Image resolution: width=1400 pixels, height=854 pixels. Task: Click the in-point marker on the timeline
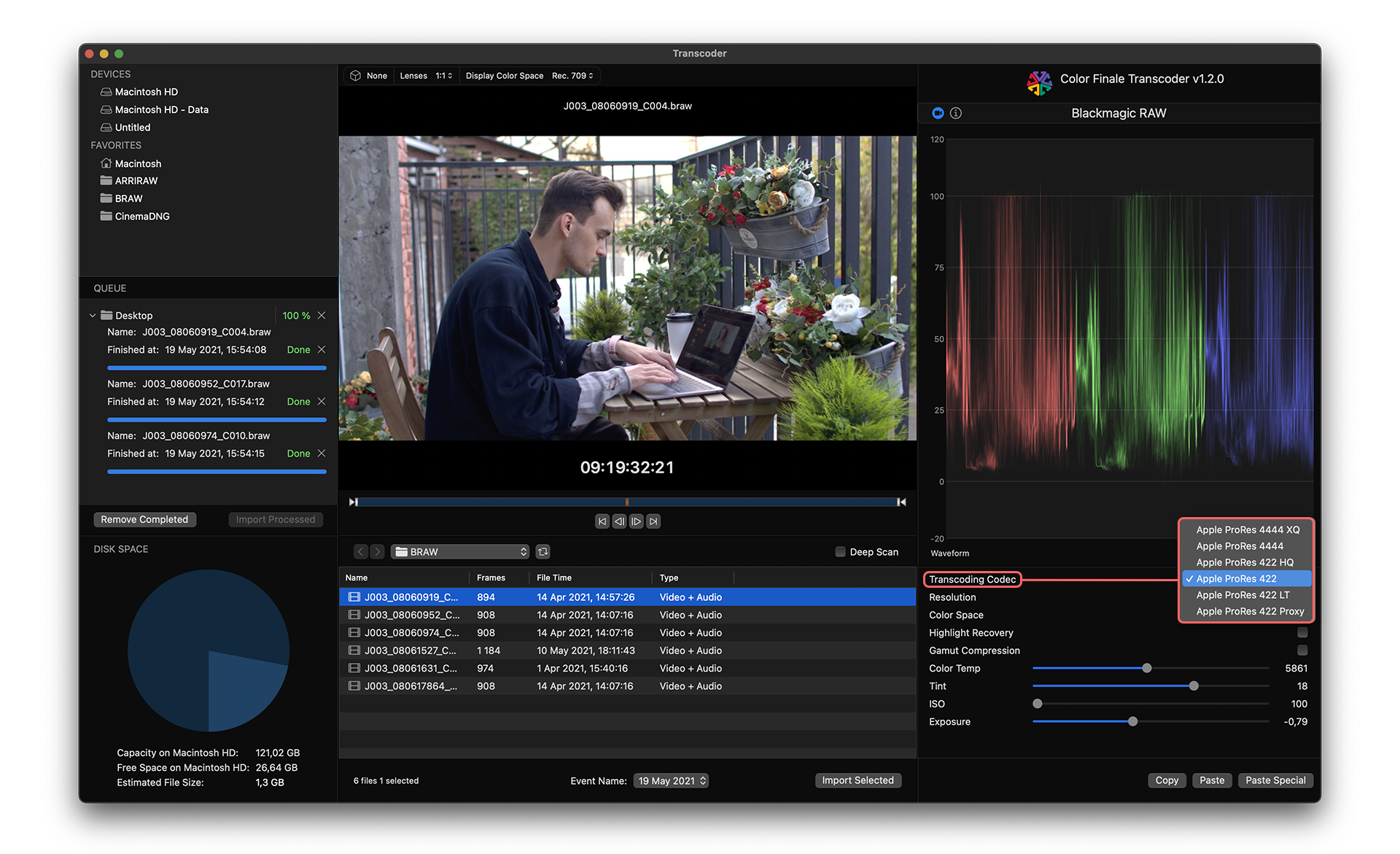[354, 502]
